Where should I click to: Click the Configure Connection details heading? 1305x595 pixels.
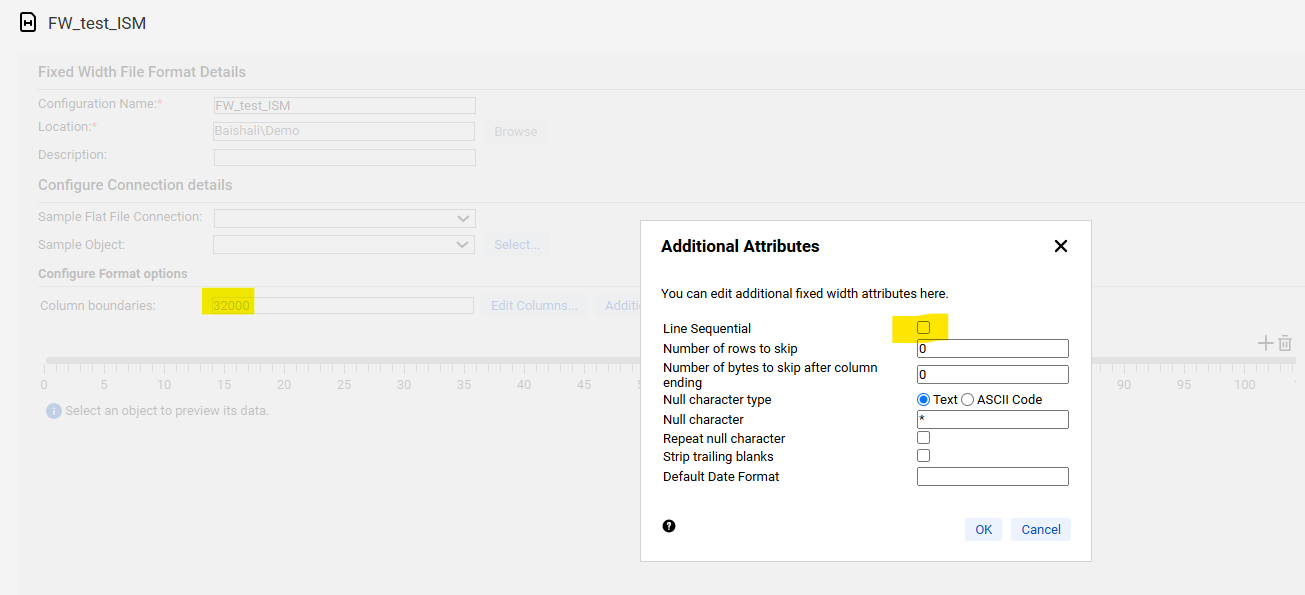(x=135, y=185)
